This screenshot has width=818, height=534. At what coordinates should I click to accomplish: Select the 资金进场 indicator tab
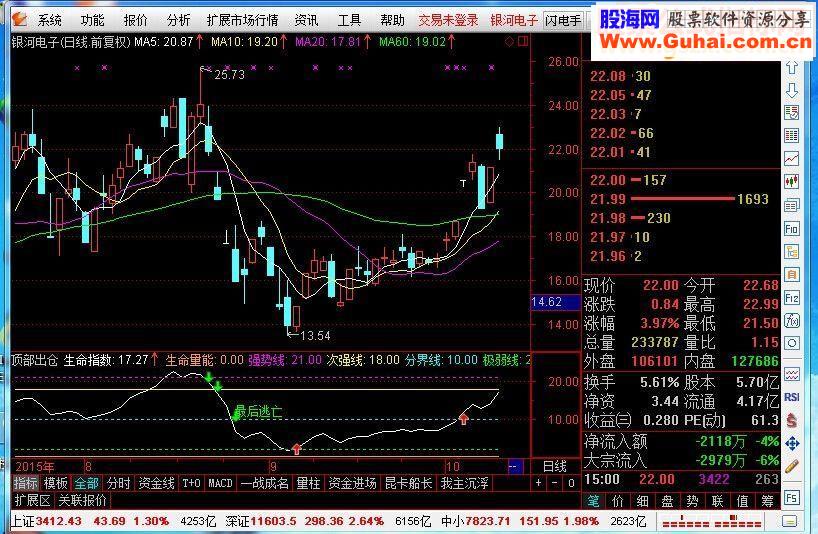(353, 483)
